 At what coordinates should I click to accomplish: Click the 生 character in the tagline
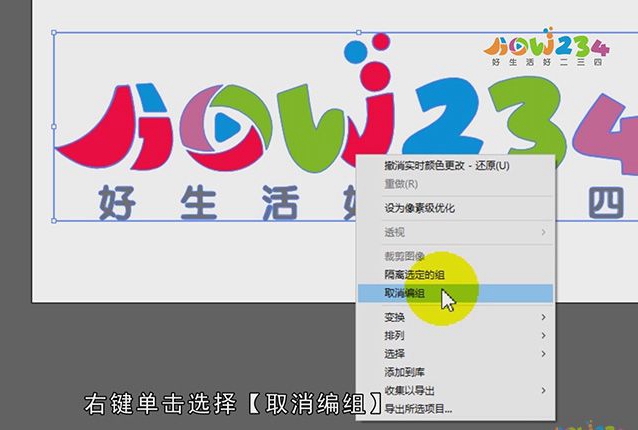199,203
